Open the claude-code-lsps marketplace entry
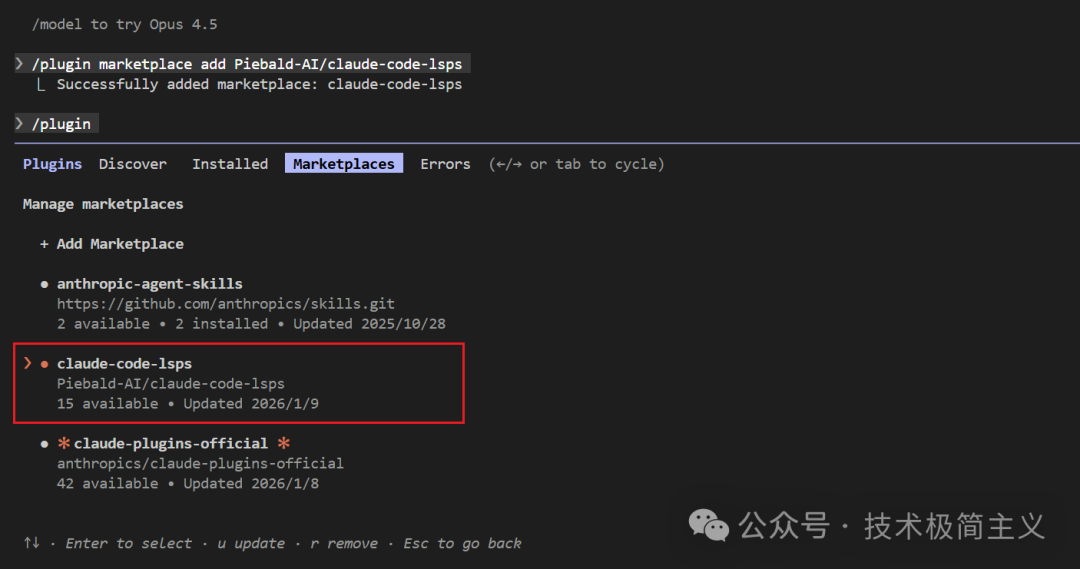1080x569 pixels. point(124,364)
